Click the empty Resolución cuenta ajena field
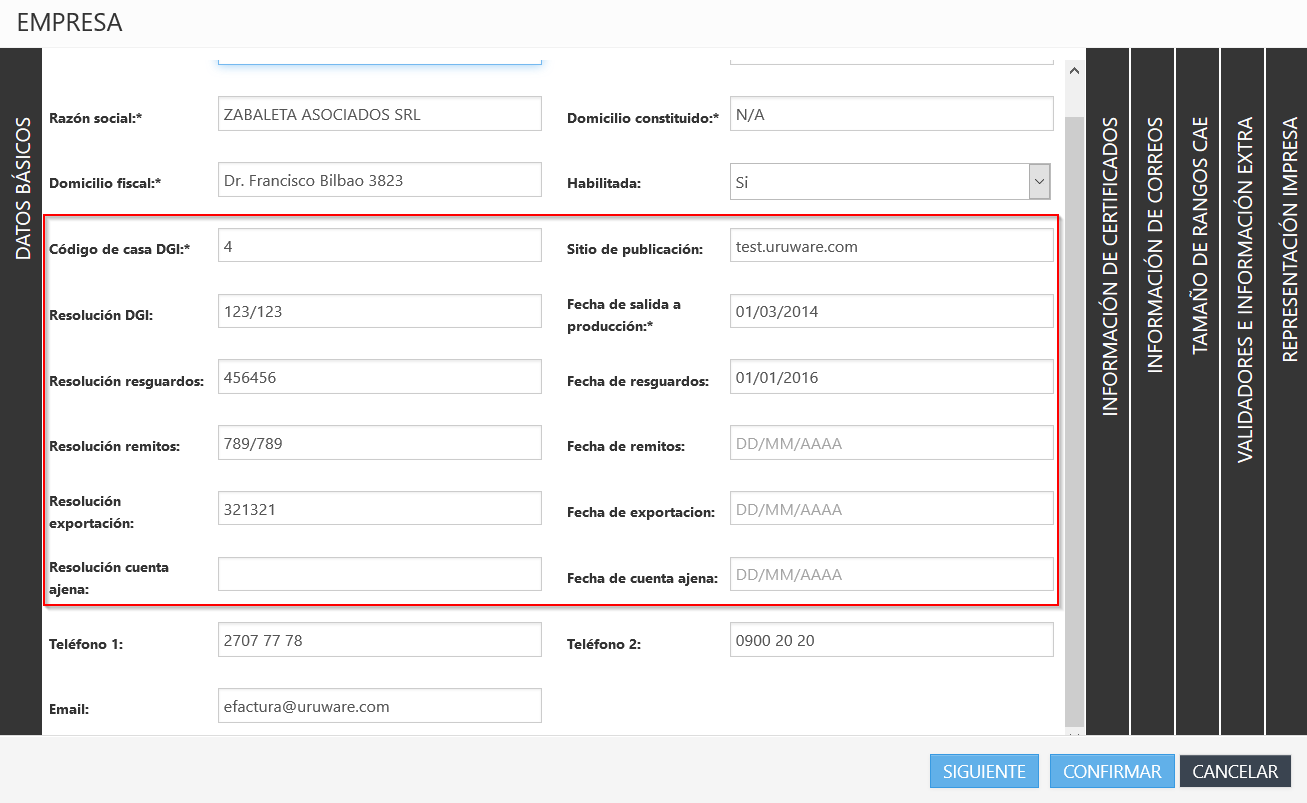The image size is (1307, 803). pyautogui.click(x=379, y=574)
